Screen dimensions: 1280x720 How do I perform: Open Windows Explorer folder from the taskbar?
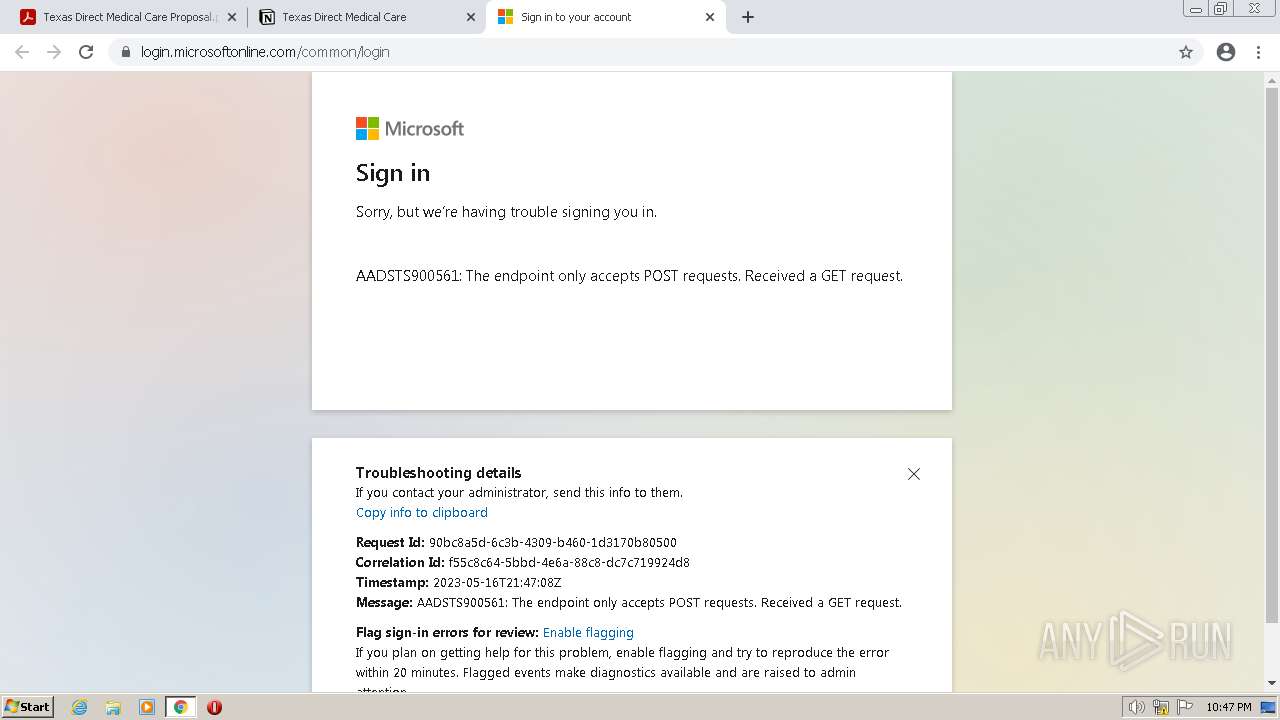[x=113, y=707]
